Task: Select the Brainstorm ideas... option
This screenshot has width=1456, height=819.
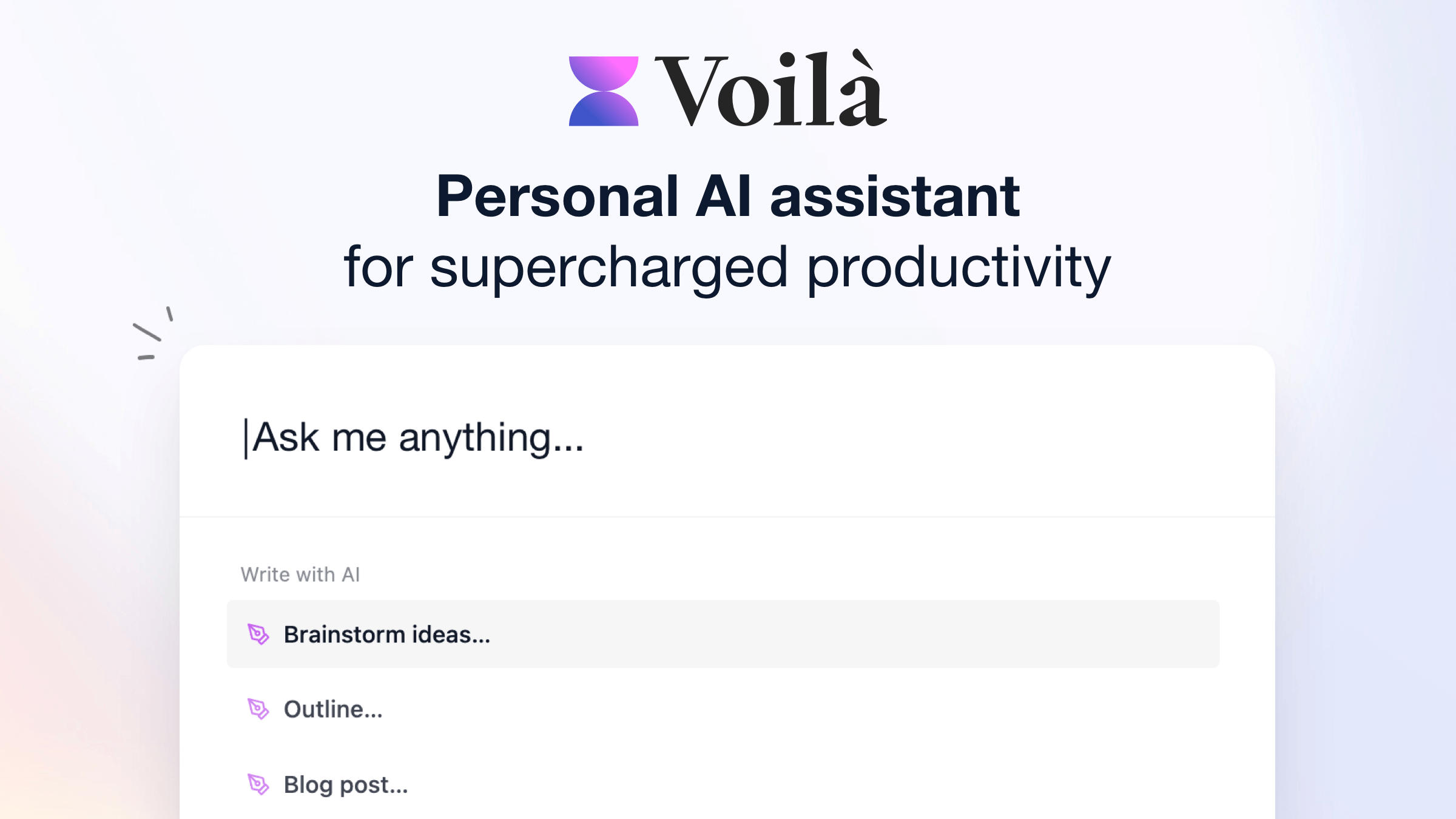Action: pyautogui.click(x=387, y=635)
